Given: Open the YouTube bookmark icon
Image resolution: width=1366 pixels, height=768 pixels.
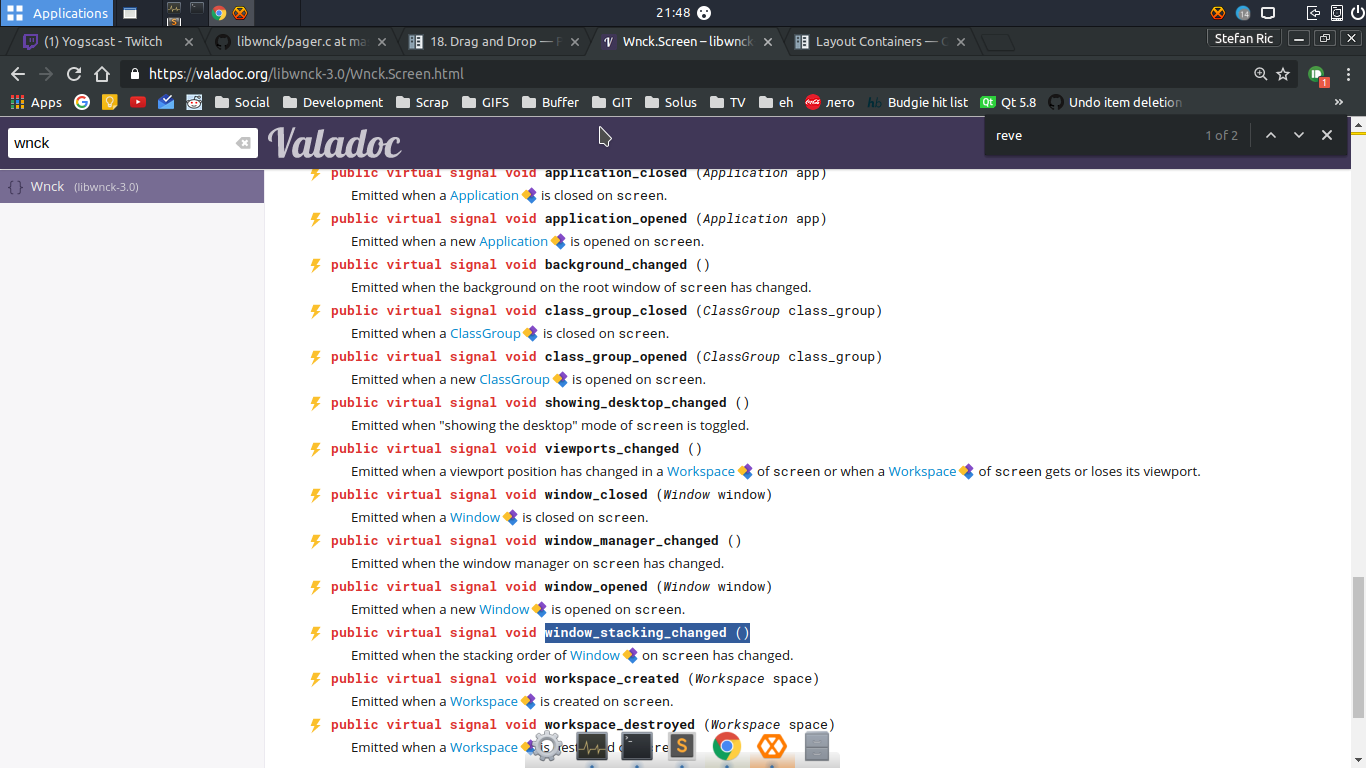Looking at the screenshot, I should pyautogui.click(x=138, y=102).
